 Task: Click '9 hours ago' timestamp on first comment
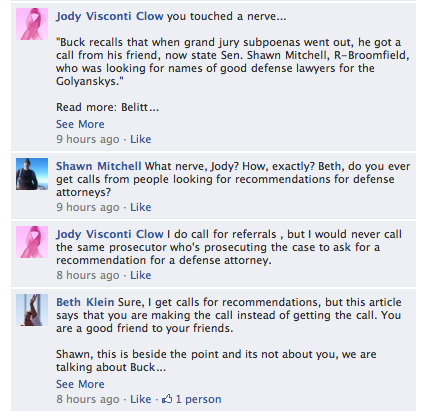click(88, 139)
